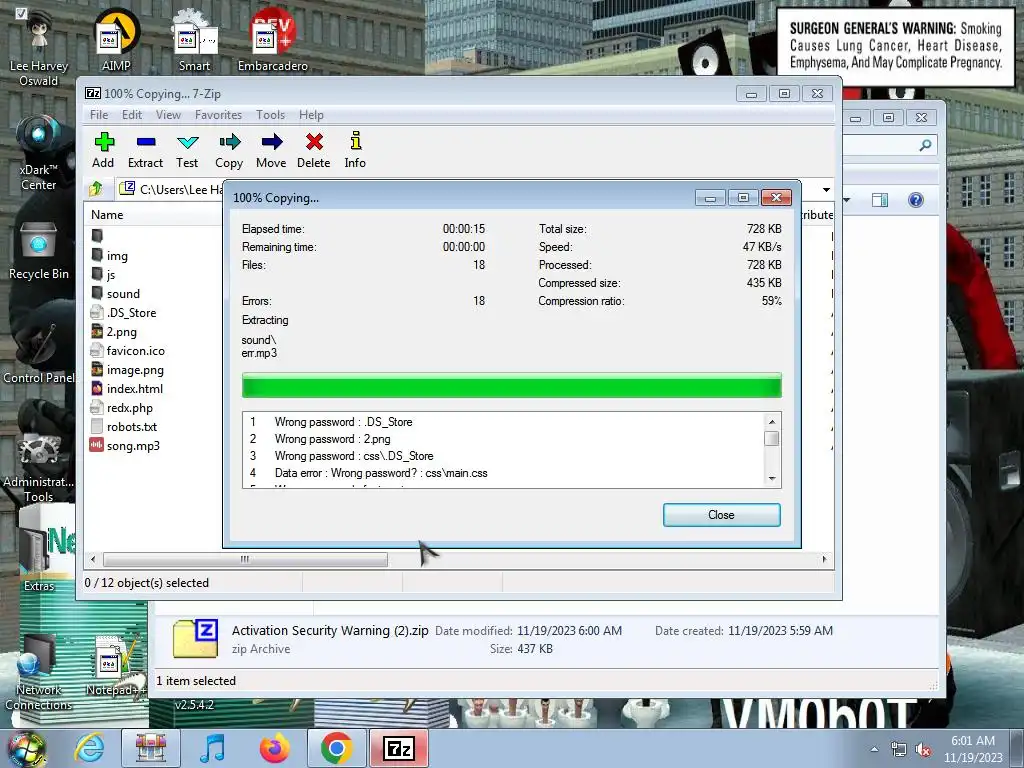Open the File menu in 7-Zip
This screenshot has height=768, width=1024.
99,115
